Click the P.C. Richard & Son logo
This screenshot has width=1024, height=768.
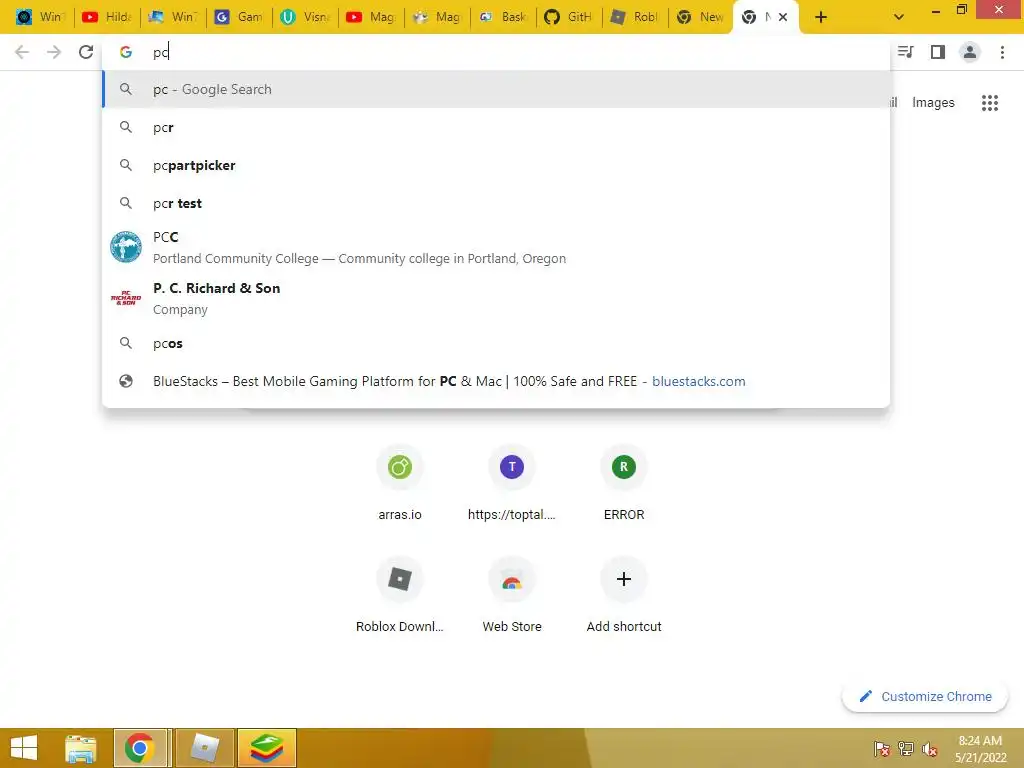click(125, 298)
